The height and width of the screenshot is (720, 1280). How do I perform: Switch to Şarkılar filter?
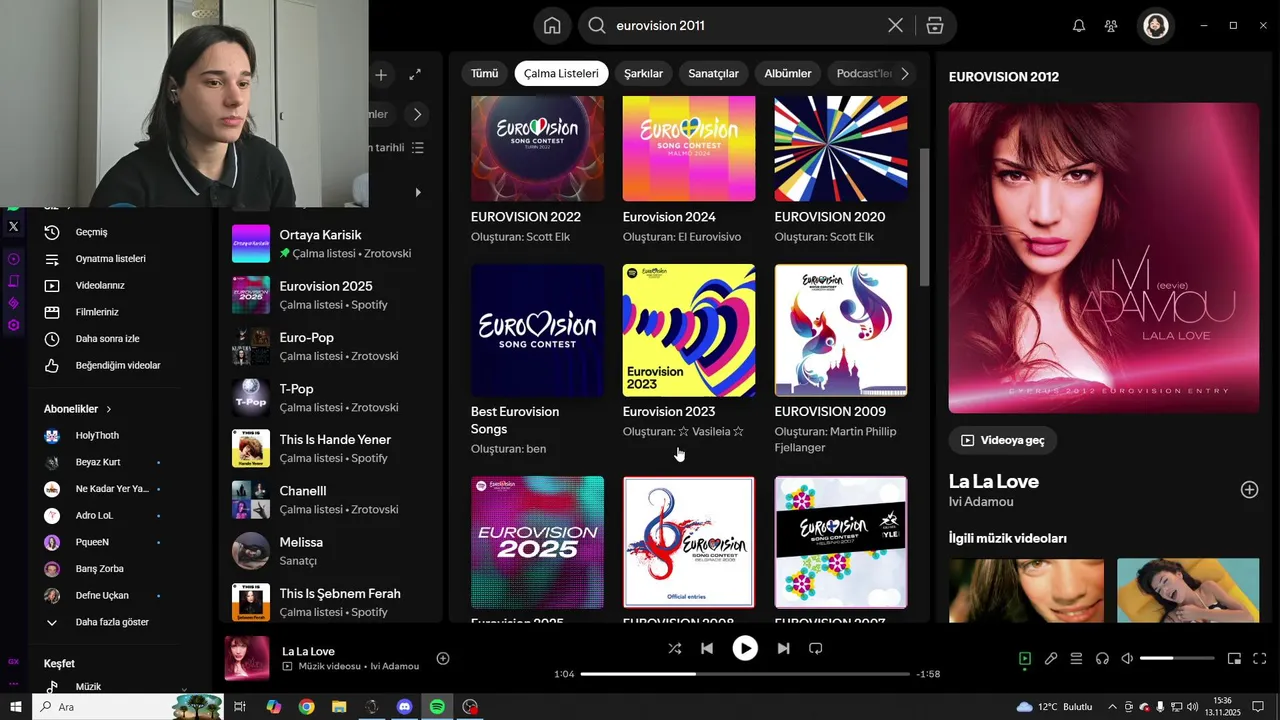(644, 74)
